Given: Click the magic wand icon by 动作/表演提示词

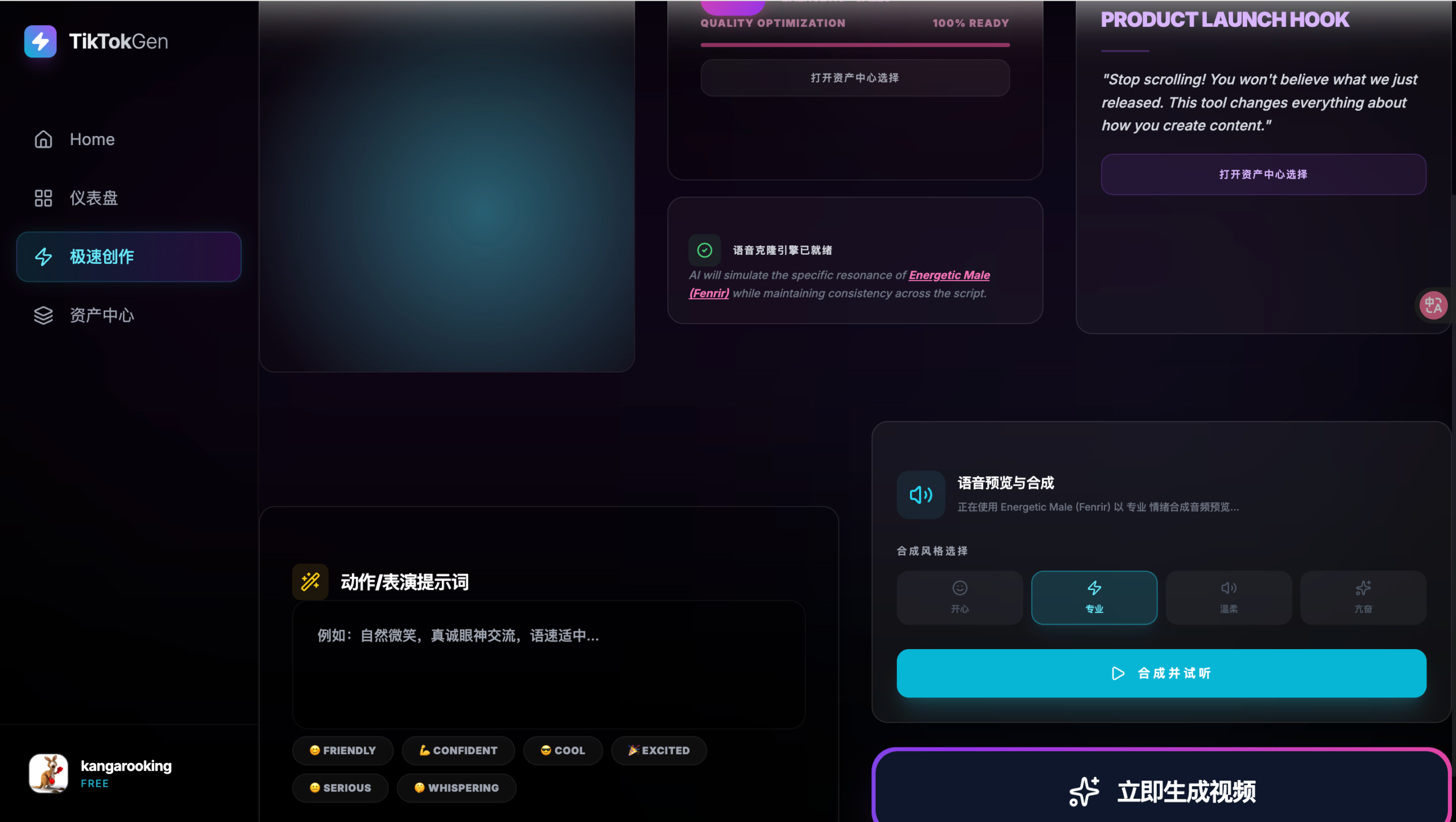Looking at the screenshot, I should (x=311, y=581).
